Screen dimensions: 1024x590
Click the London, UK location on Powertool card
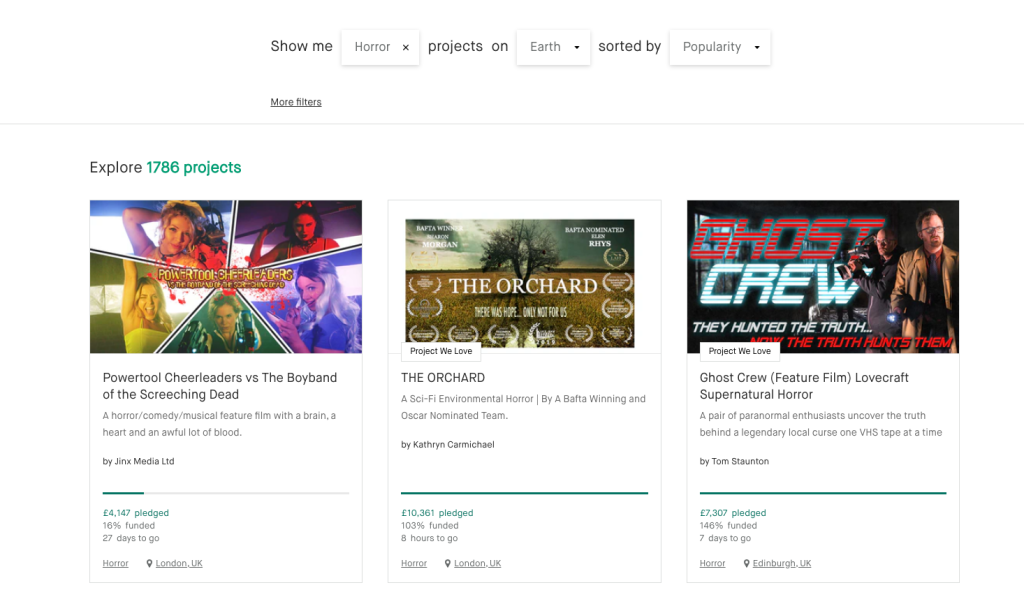coord(179,564)
